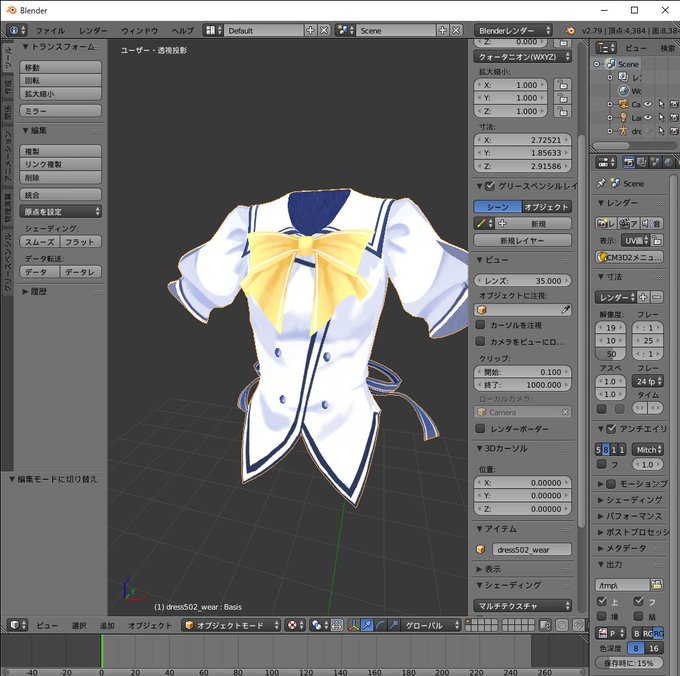Expand the Display panel in properties region

[x=488, y=569]
